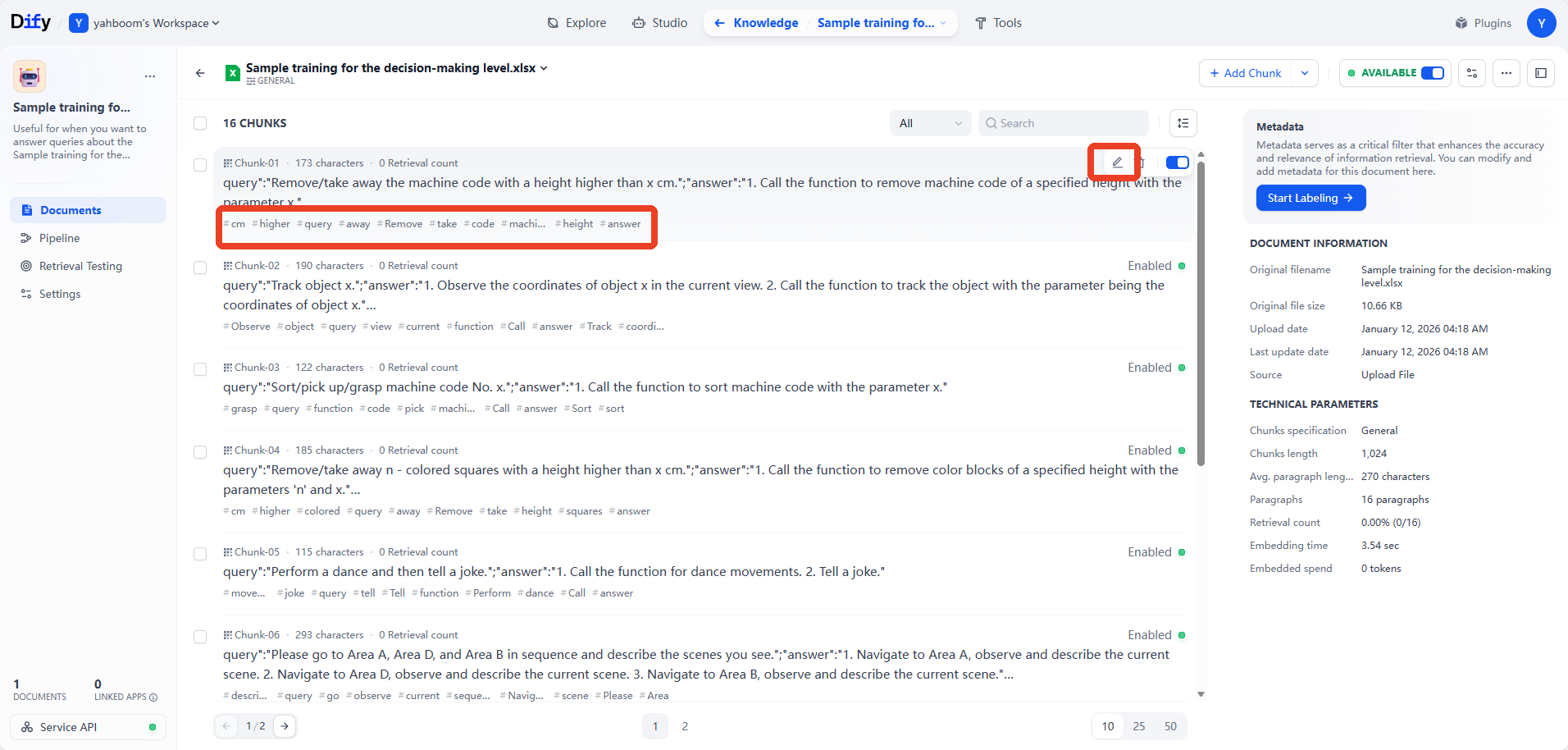Click the edit pencil icon on Chunk-01

click(1117, 162)
